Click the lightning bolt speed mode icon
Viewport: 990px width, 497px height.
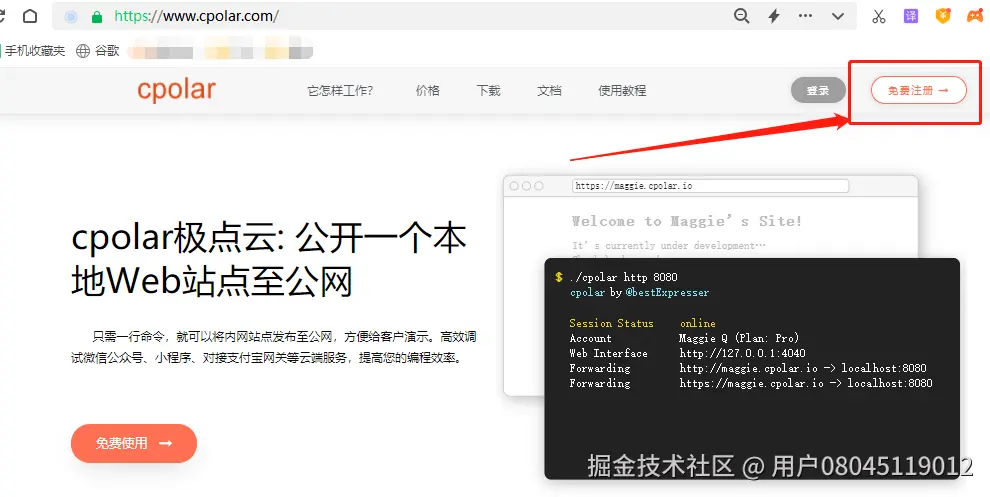point(774,16)
